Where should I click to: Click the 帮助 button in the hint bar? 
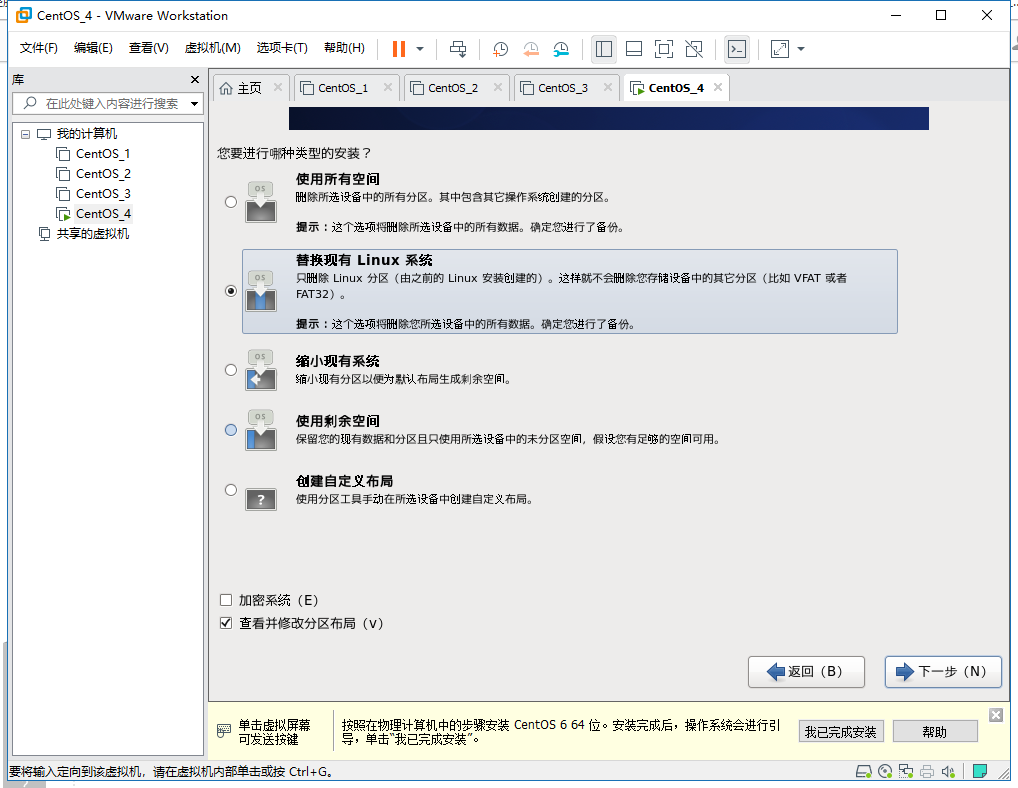(935, 732)
